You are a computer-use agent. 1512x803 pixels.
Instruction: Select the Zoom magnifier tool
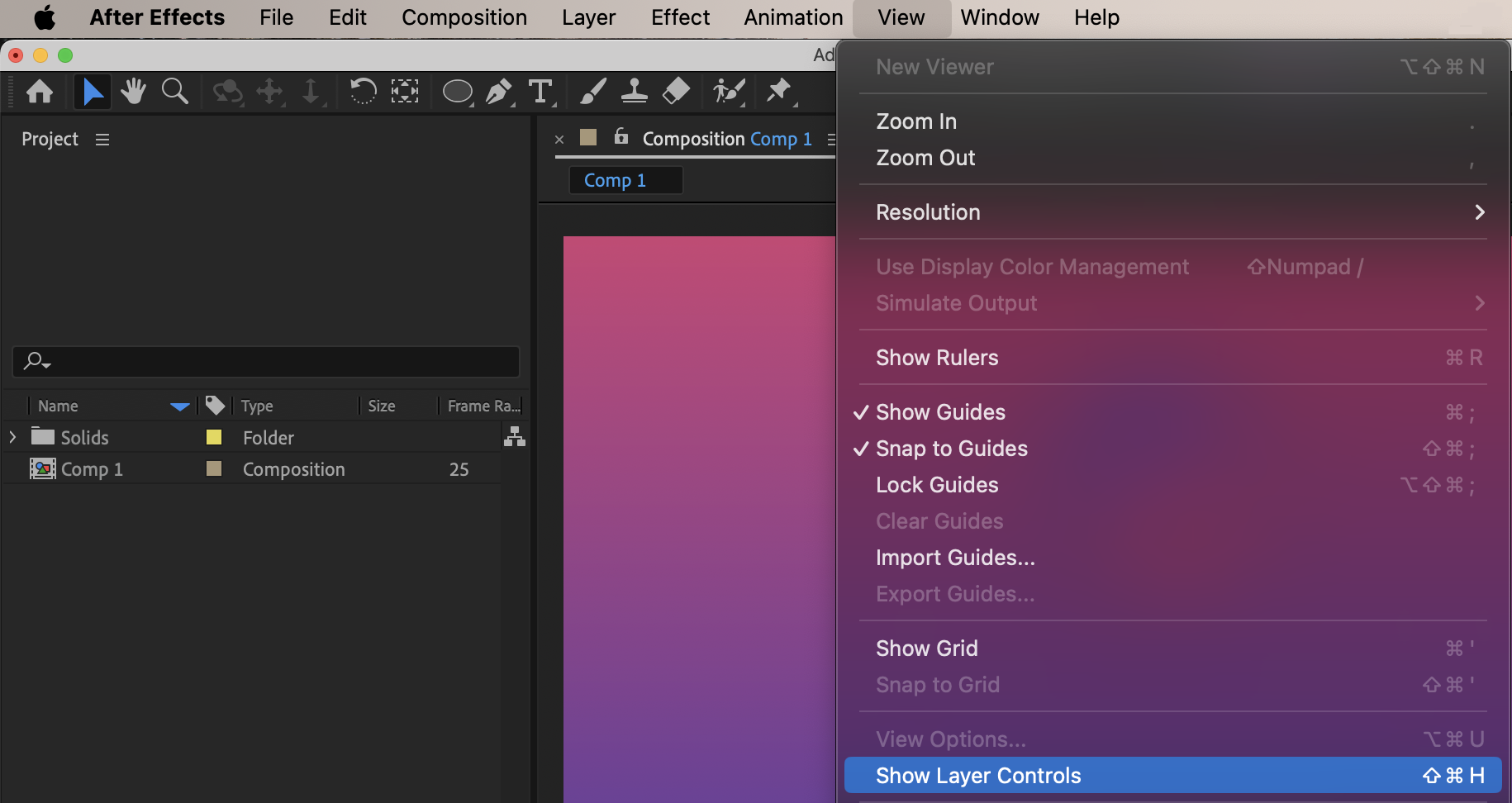point(174,91)
